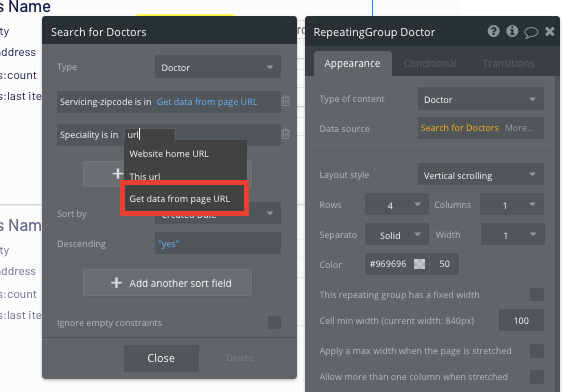Check Apply a max width when stretched
Screen dimensions: 574x392
(x=537, y=351)
